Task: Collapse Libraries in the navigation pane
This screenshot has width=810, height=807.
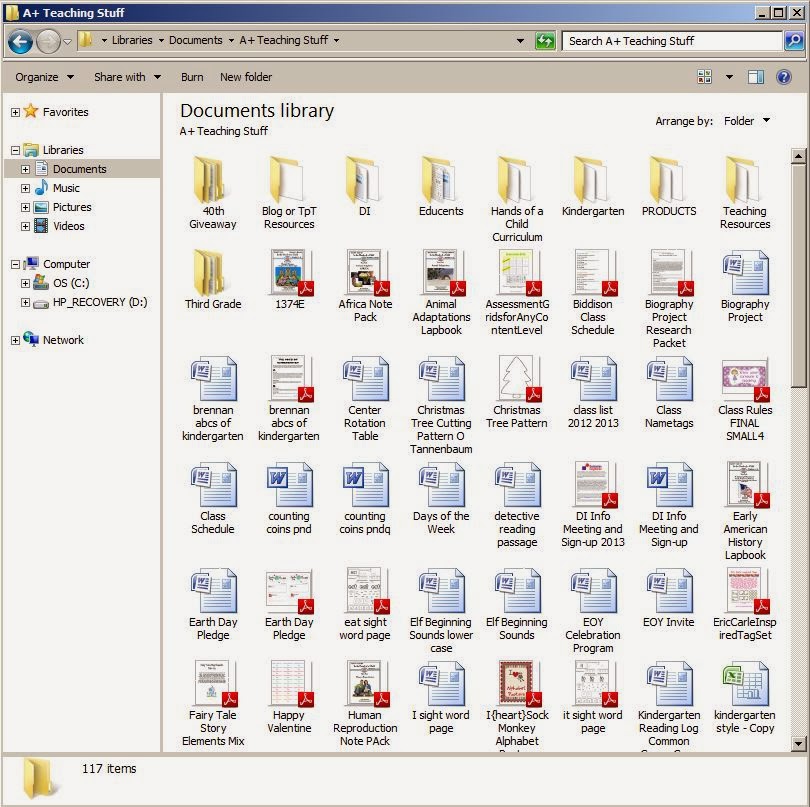Action: 14,149
